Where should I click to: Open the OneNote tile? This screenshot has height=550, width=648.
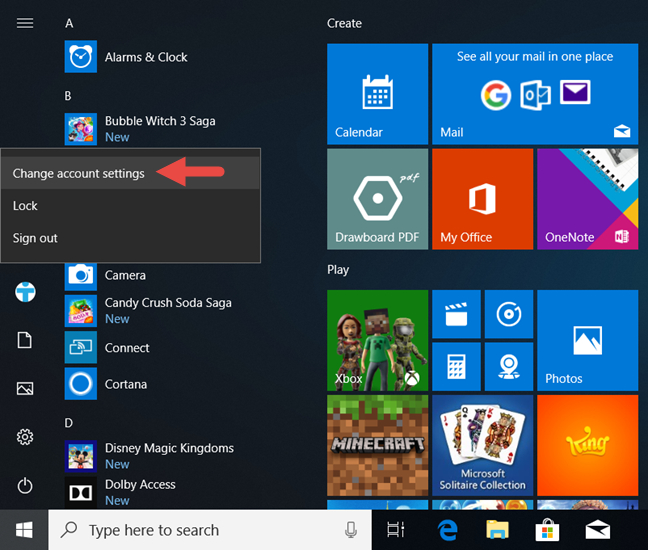click(x=587, y=199)
